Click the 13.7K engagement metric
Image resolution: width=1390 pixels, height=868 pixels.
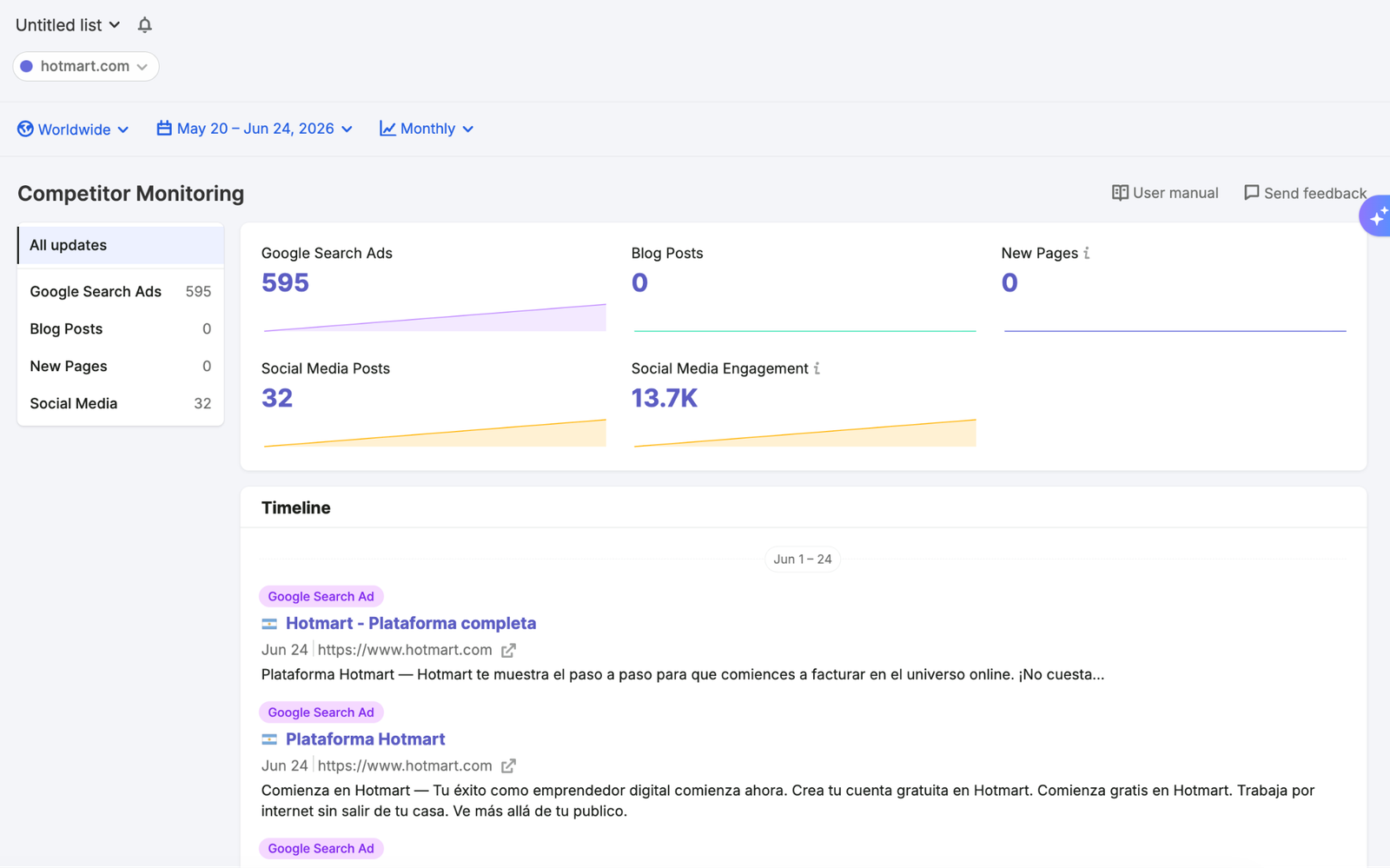(665, 398)
